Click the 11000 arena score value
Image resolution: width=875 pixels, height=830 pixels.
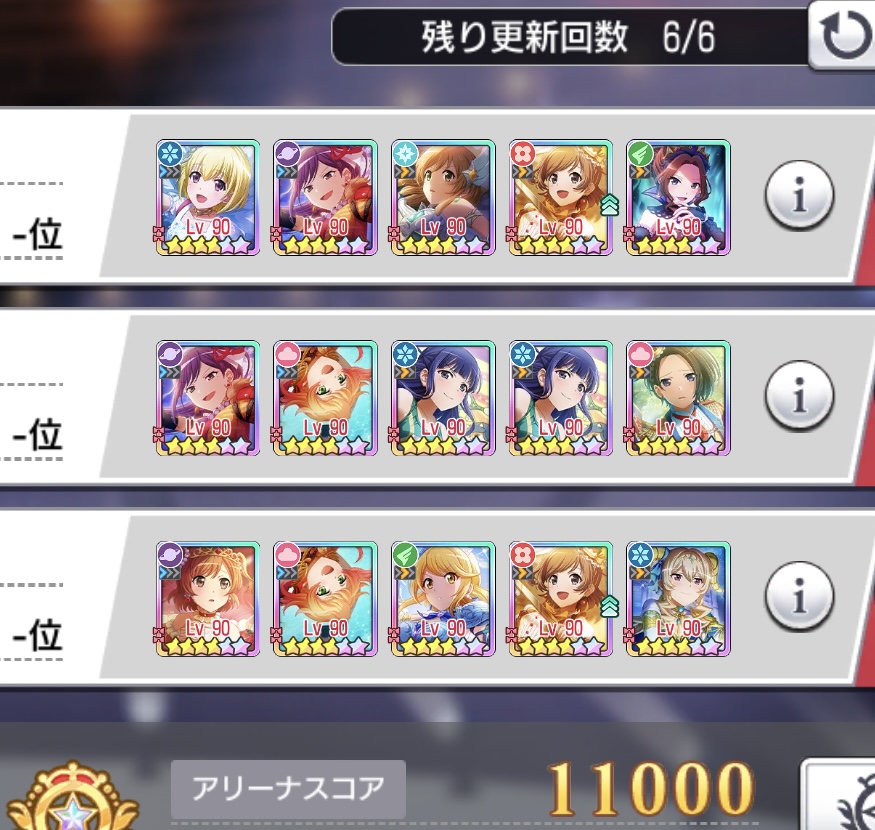(x=650, y=789)
